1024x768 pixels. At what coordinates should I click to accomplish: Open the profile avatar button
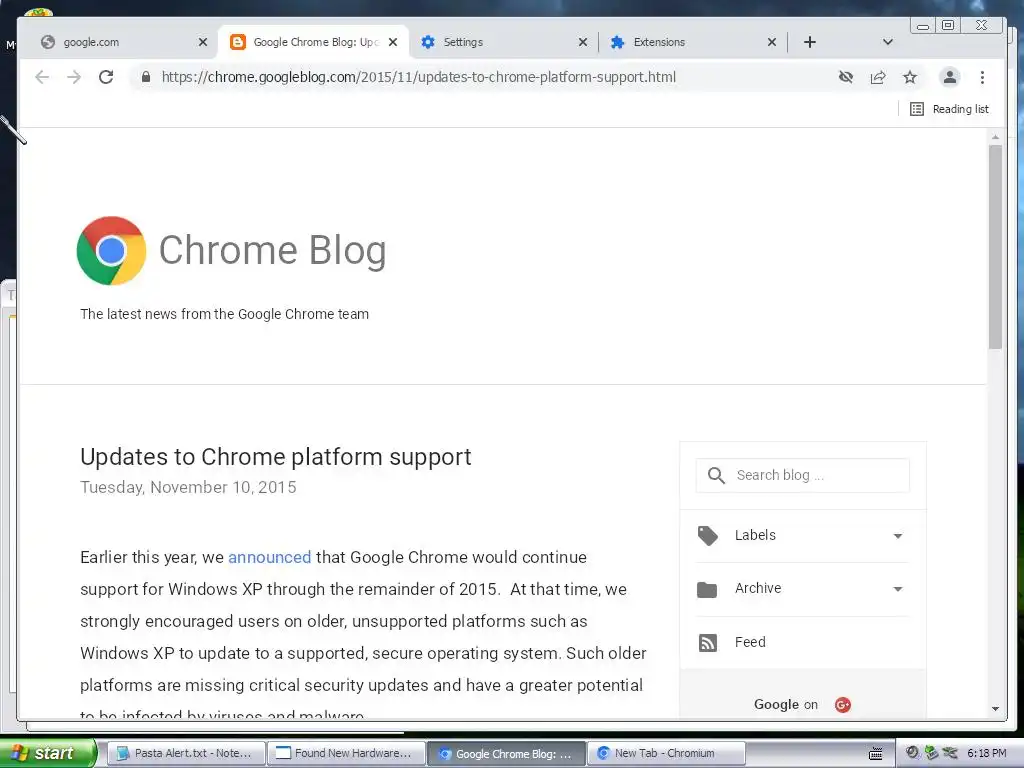(950, 77)
